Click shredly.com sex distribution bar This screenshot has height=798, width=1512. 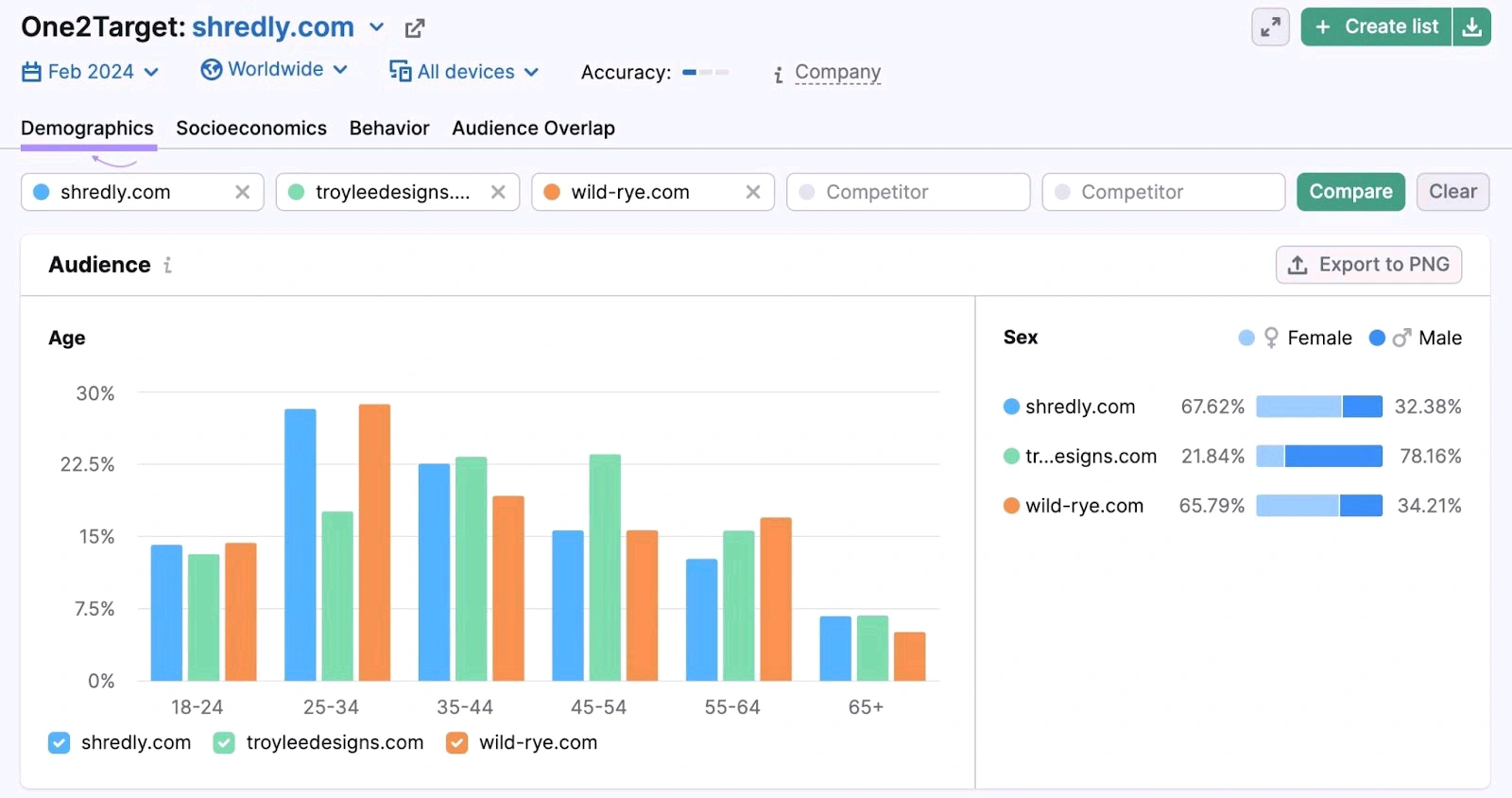(1319, 407)
